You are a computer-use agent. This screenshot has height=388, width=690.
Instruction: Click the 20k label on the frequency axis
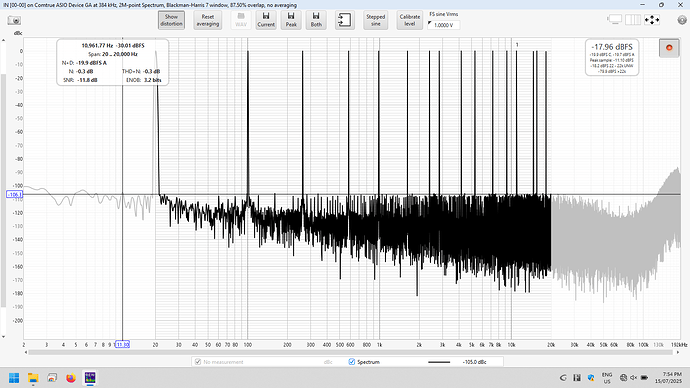[x=551, y=345]
